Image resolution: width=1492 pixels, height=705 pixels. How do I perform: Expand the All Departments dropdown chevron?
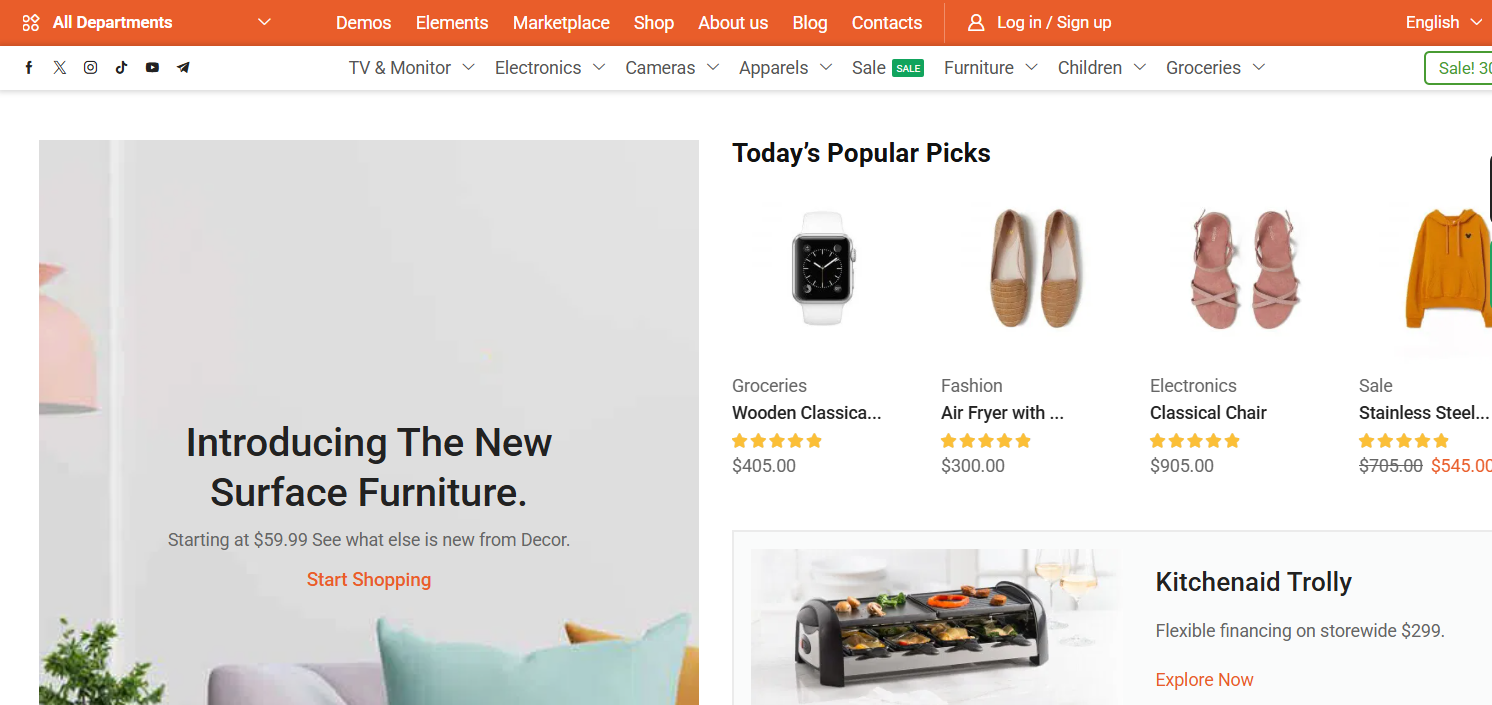pyautogui.click(x=264, y=22)
